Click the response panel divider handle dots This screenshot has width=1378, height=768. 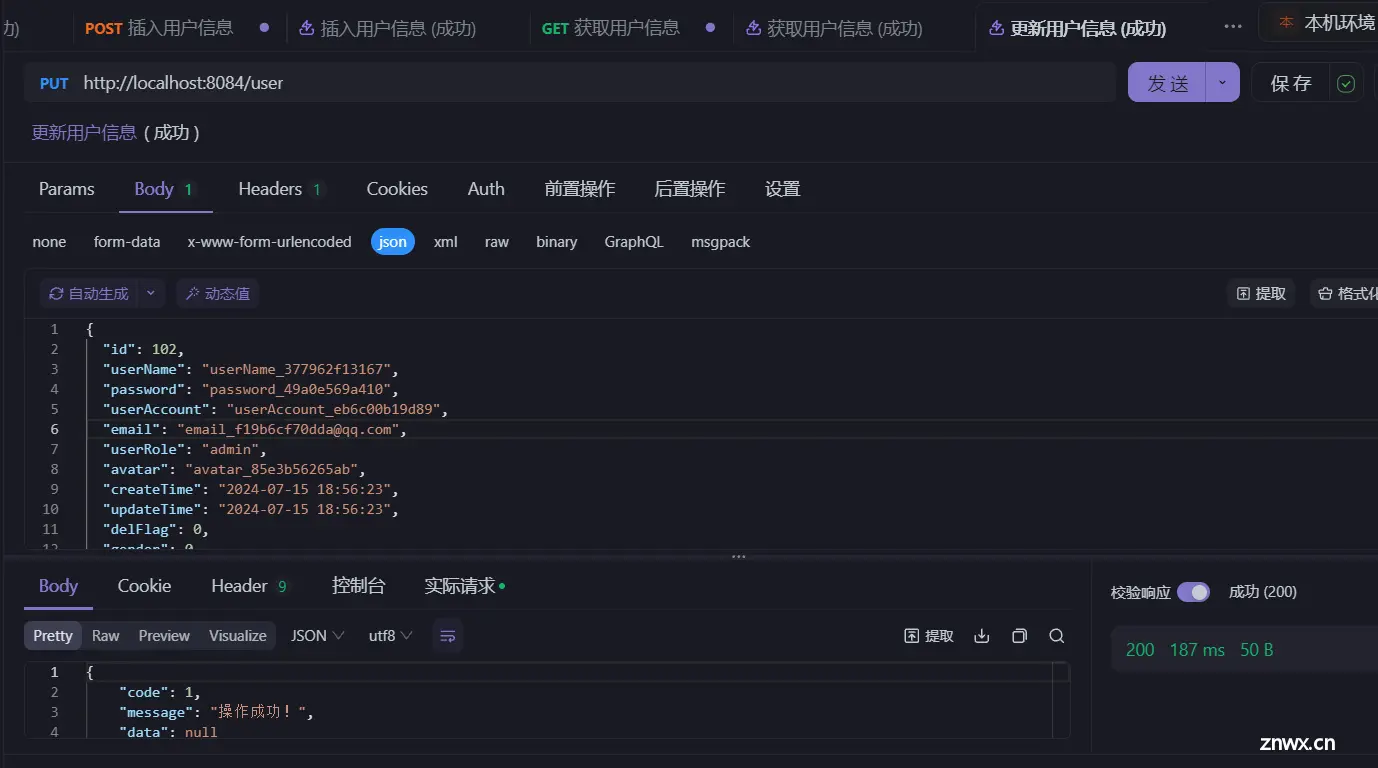739,556
